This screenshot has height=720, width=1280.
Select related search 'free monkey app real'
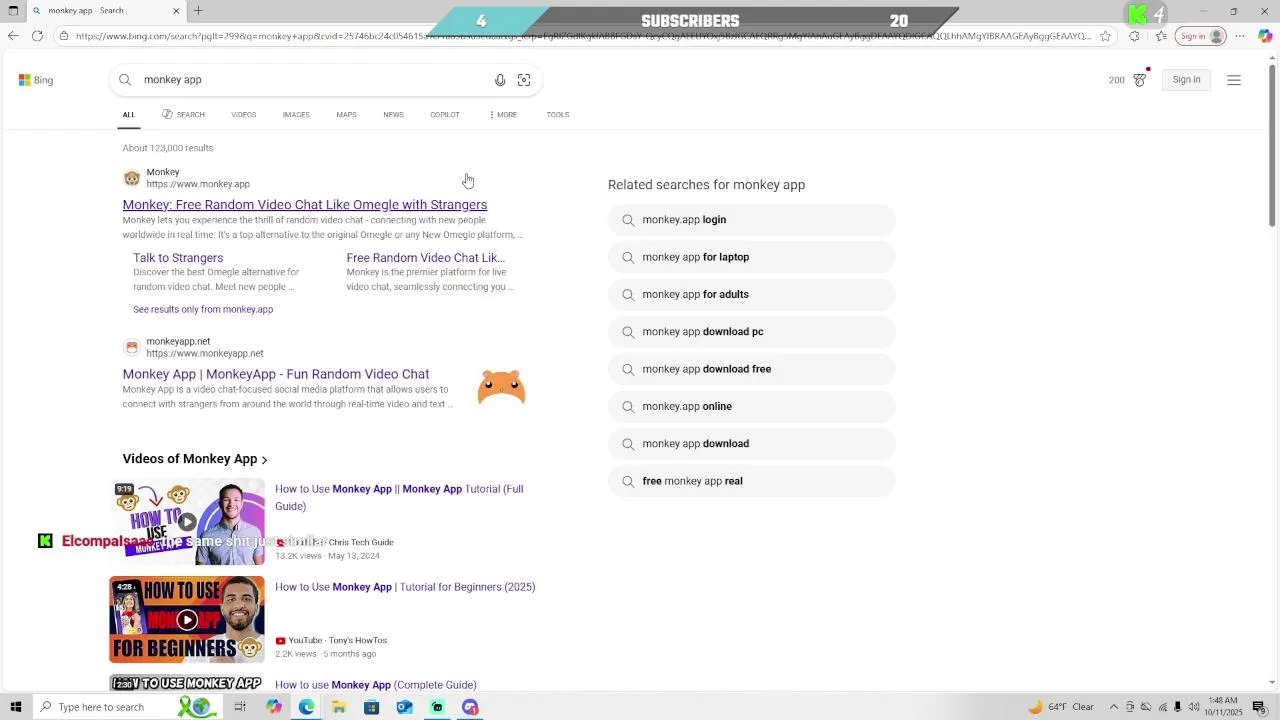coord(752,481)
